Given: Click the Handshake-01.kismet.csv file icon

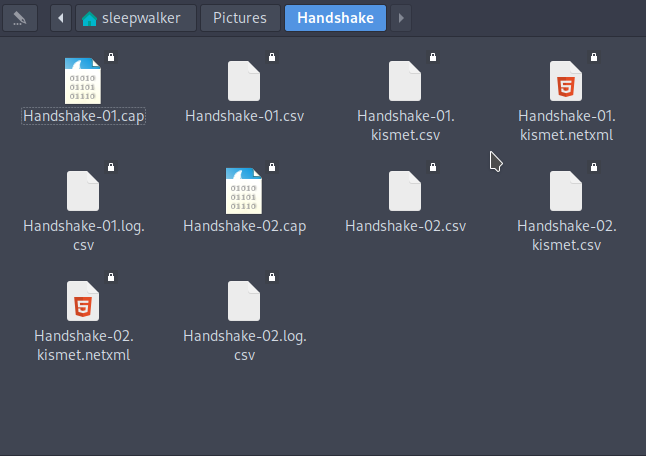Looking at the screenshot, I should point(405,80).
